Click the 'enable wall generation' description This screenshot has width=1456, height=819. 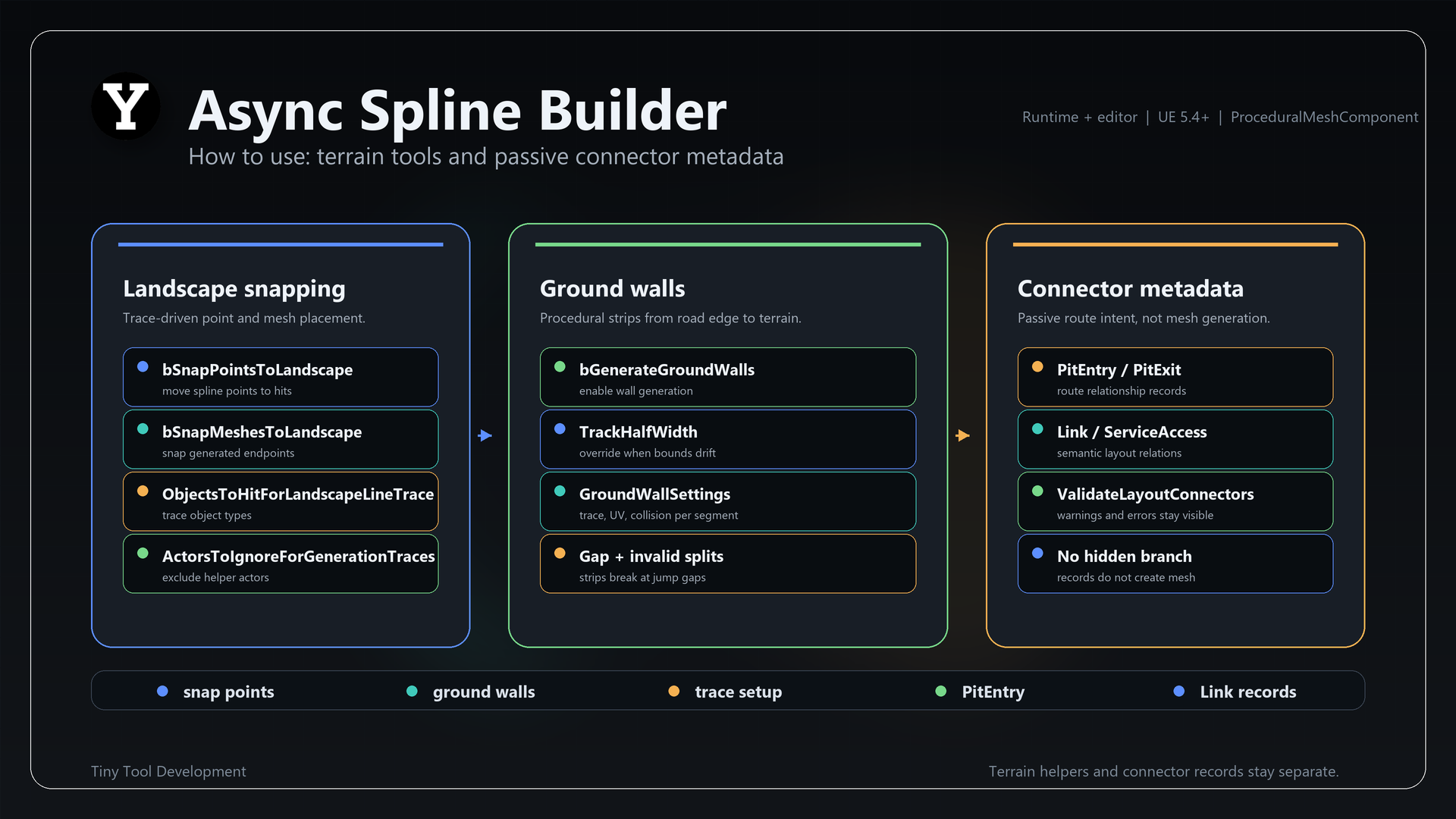[x=636, y=391]
